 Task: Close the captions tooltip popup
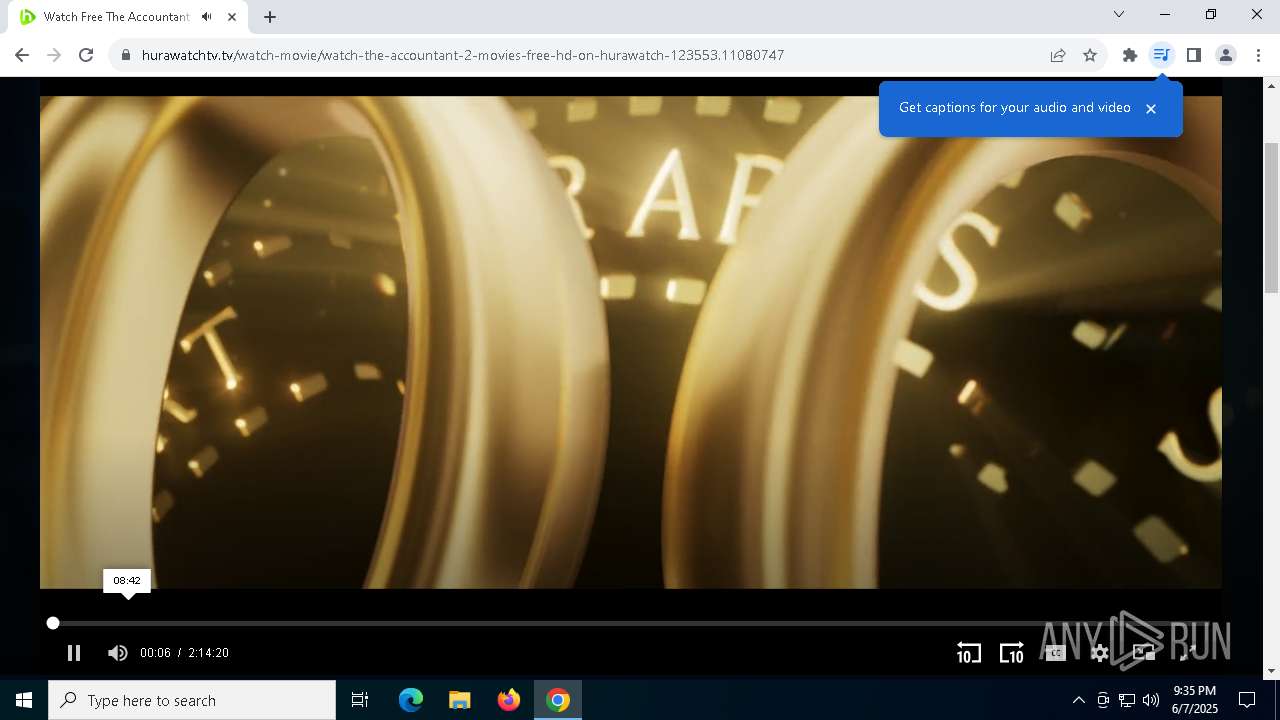pyautogui.click(x=1151, y=108)
